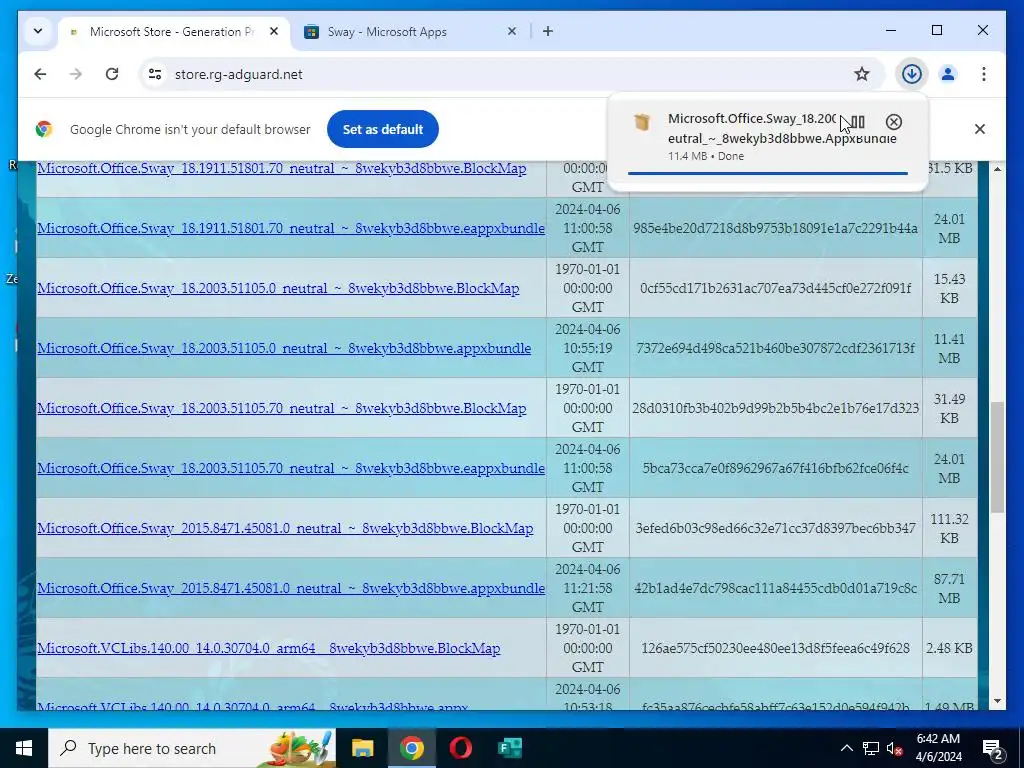Close the Microsoft Store - Generation tab
Image resolution: width=1024 pixels, height=768 pixels.
click(x=274, y=31)
